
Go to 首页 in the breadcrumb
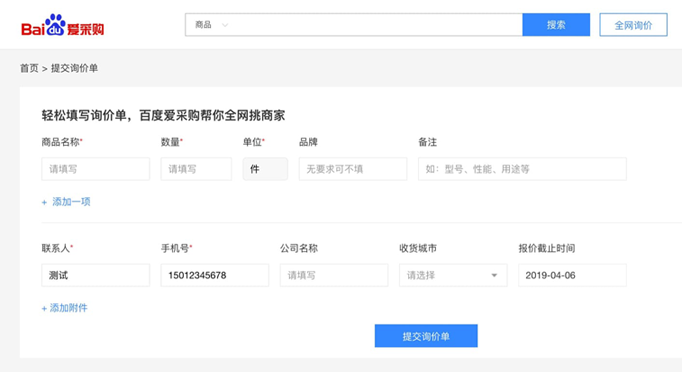point(29,68)
